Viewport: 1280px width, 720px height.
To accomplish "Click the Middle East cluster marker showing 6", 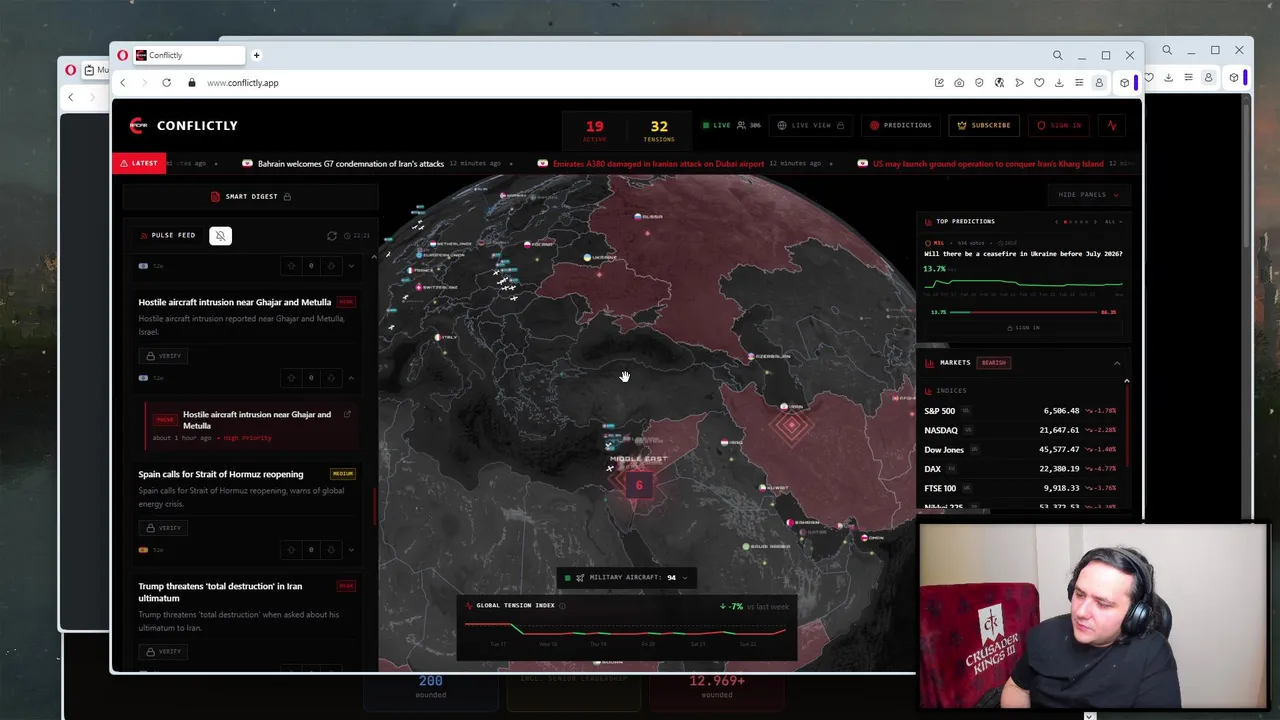I will 639,486.
